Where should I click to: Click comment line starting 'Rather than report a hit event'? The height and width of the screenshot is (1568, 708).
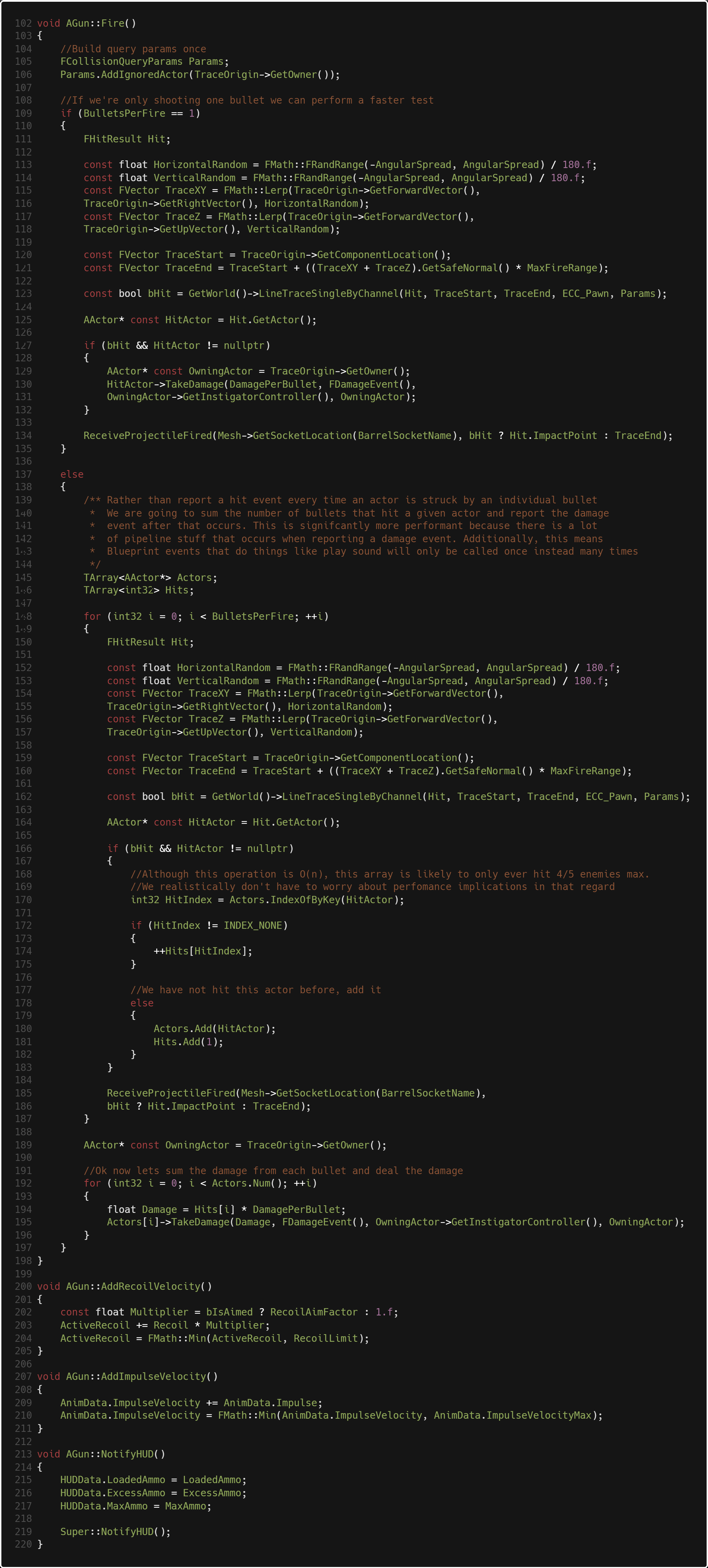pyautogui.click(x=340, y=500)
